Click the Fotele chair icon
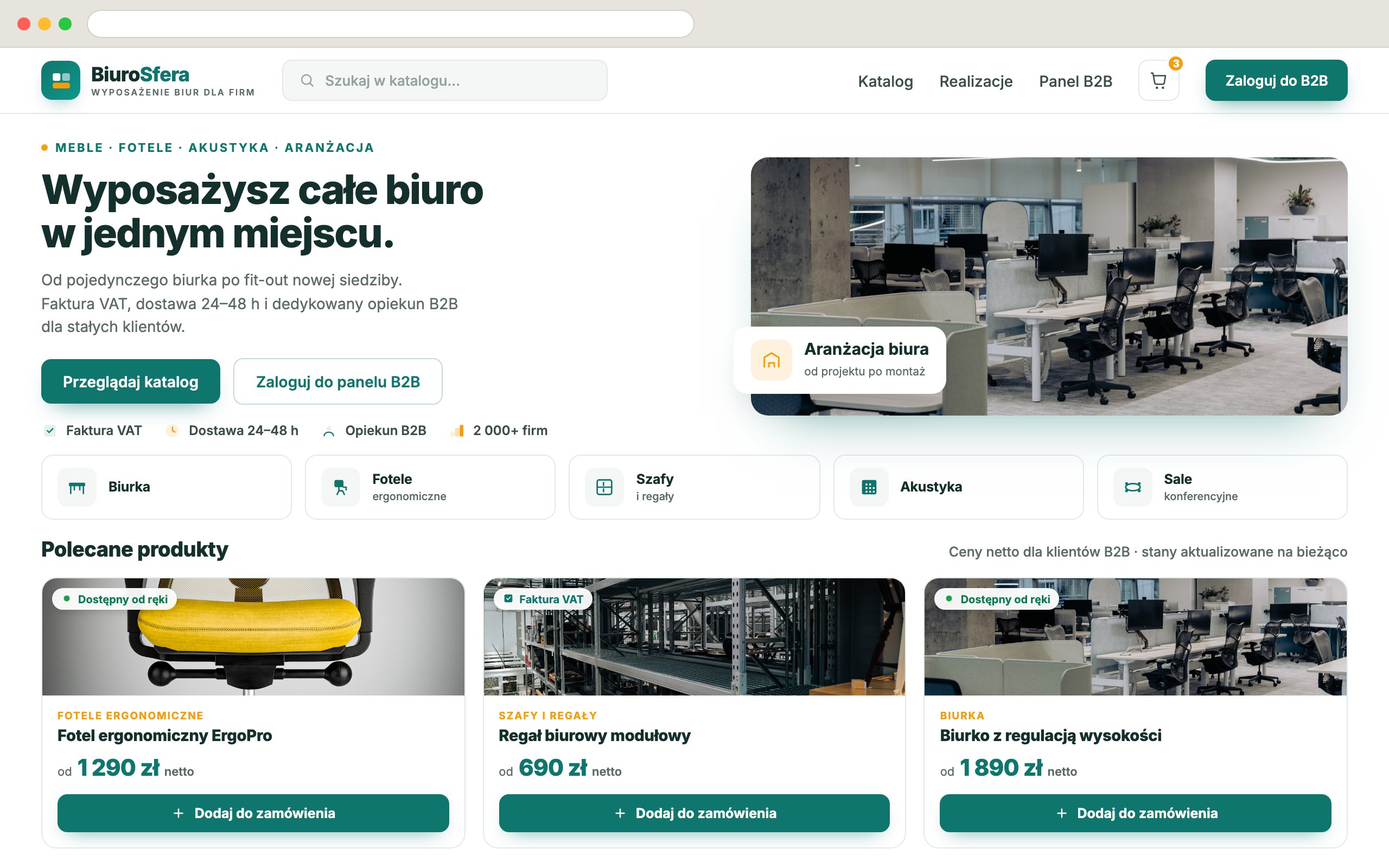 (x=340, y=487)
